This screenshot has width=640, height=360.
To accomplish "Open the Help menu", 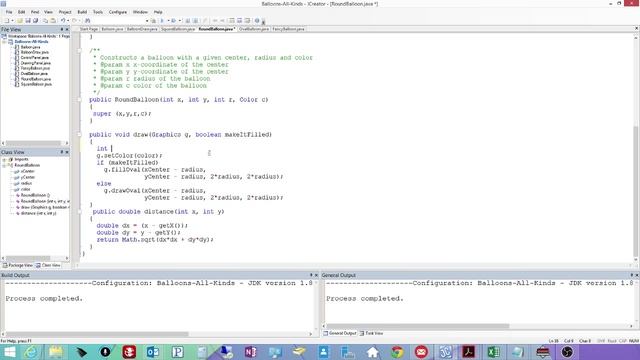I will point(158,12).
